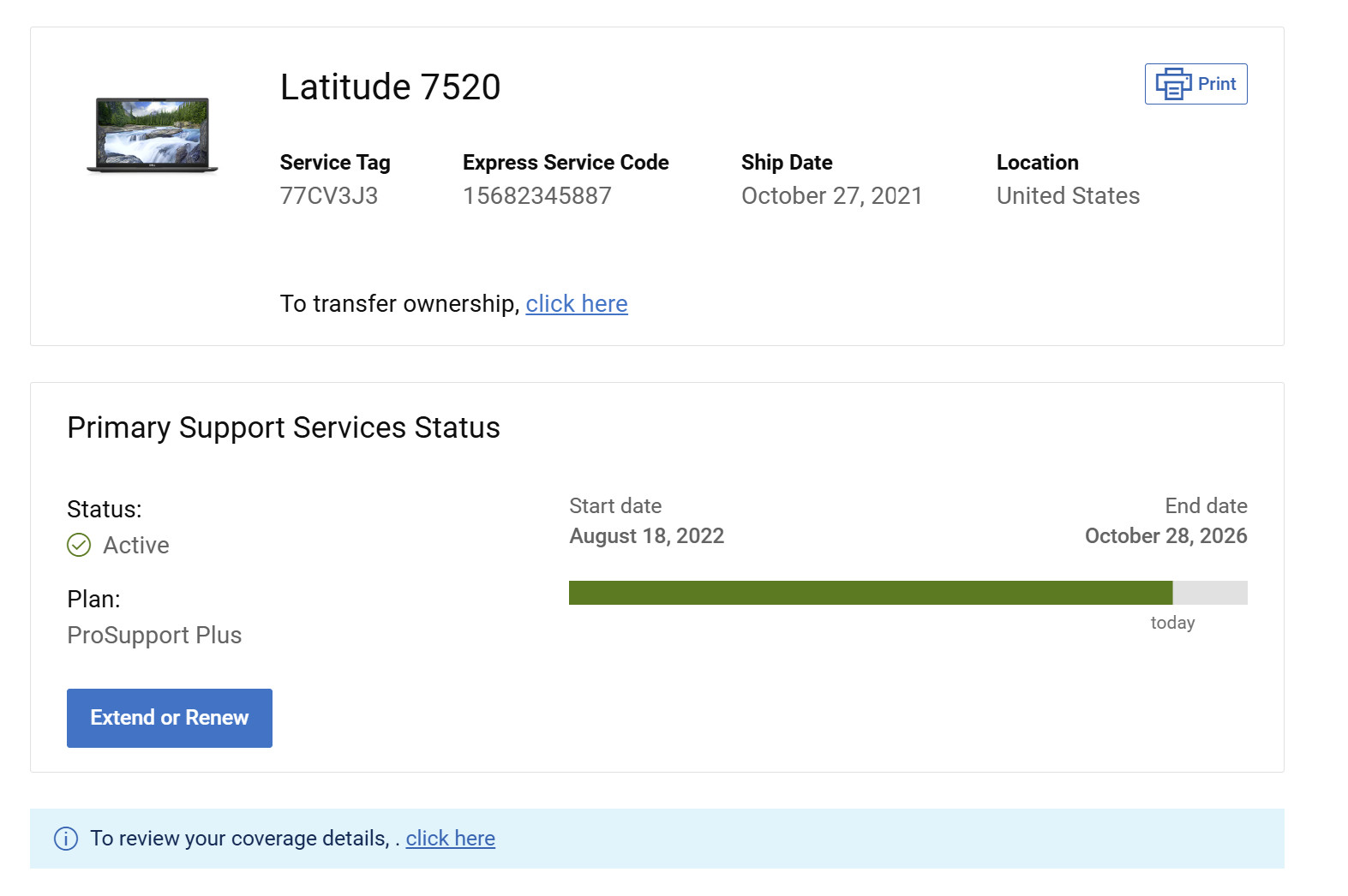Click the Latitude 7520 product title
Viewport: 1348px width, 896px height.
(x=390, y=87)
